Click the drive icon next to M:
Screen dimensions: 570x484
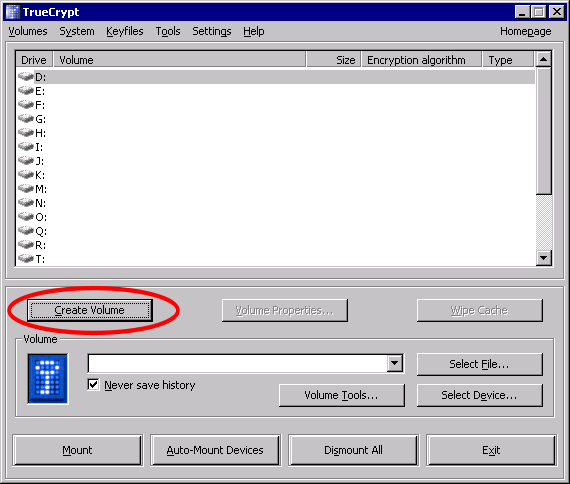(26, 189)
